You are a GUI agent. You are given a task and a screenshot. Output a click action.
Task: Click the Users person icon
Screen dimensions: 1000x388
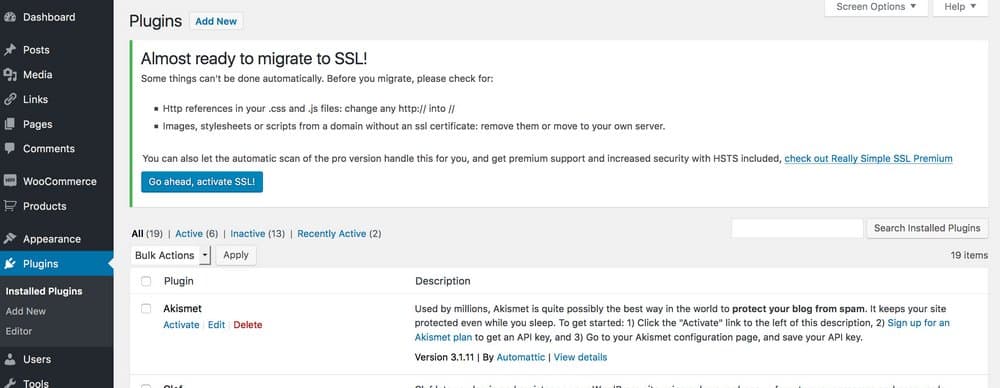(10, 359)
